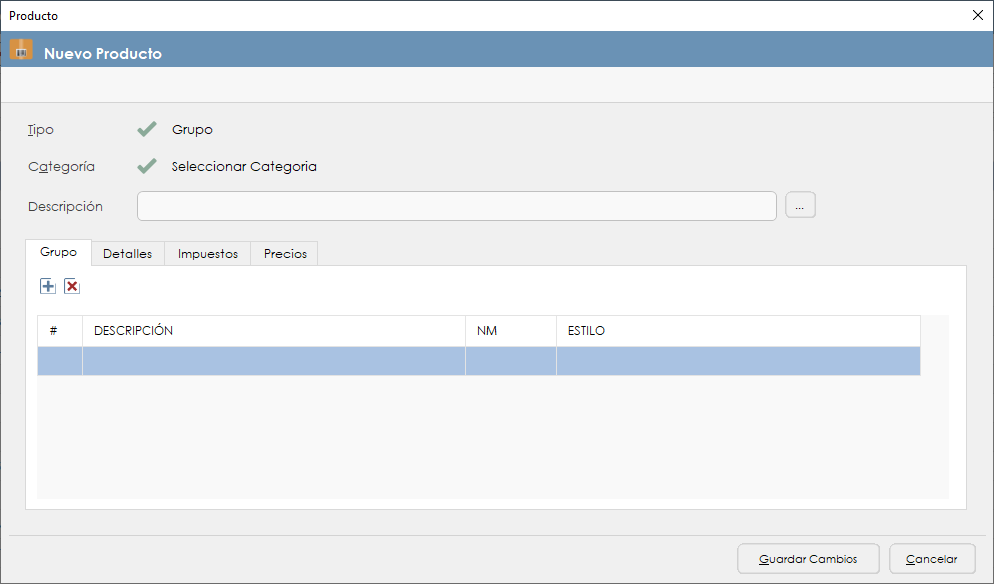Click the DESCRIPCIÓN column header
The height and width of the screenshot is (584, 994).
coord(273,331)
